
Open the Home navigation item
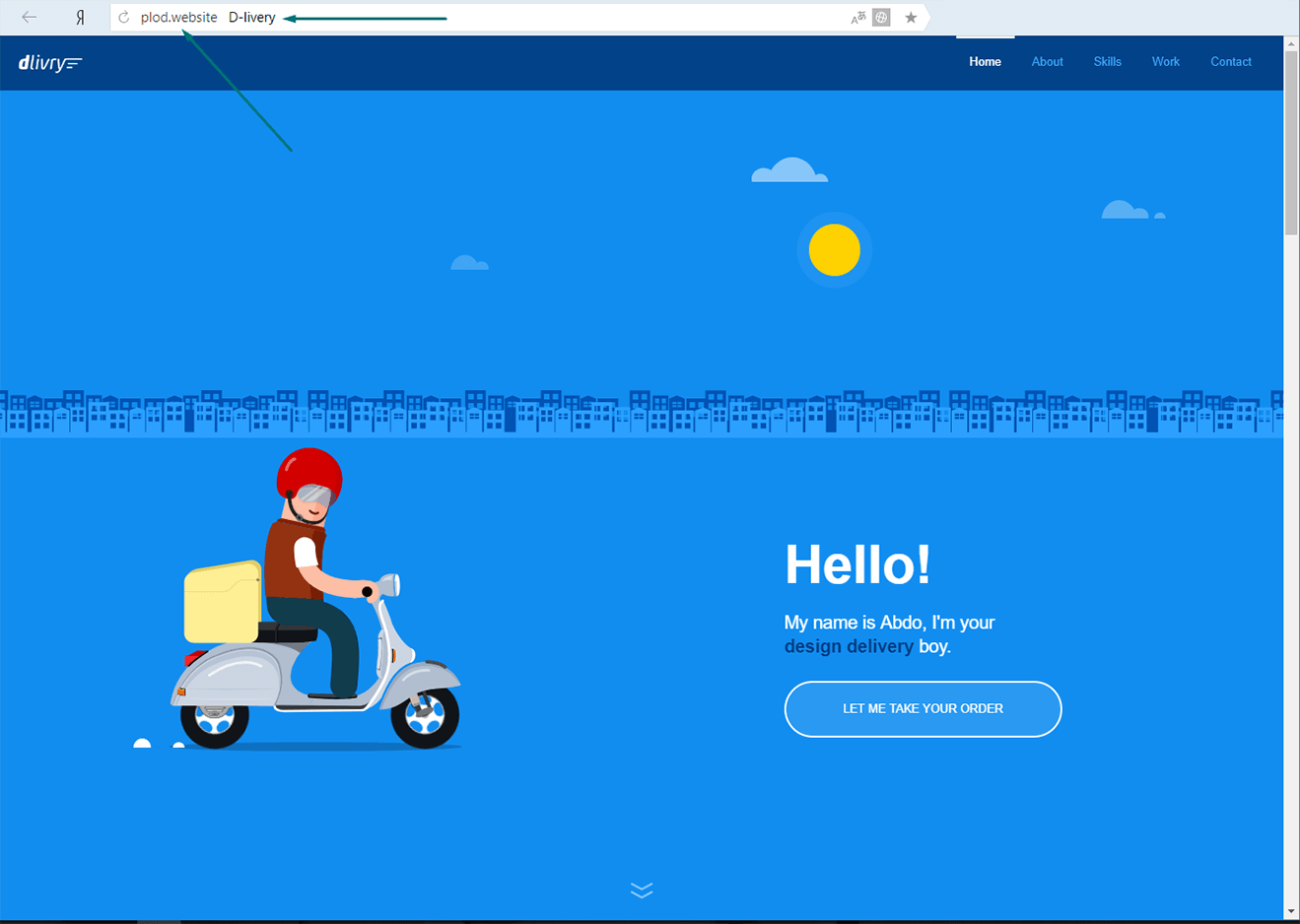pos(985,62)
